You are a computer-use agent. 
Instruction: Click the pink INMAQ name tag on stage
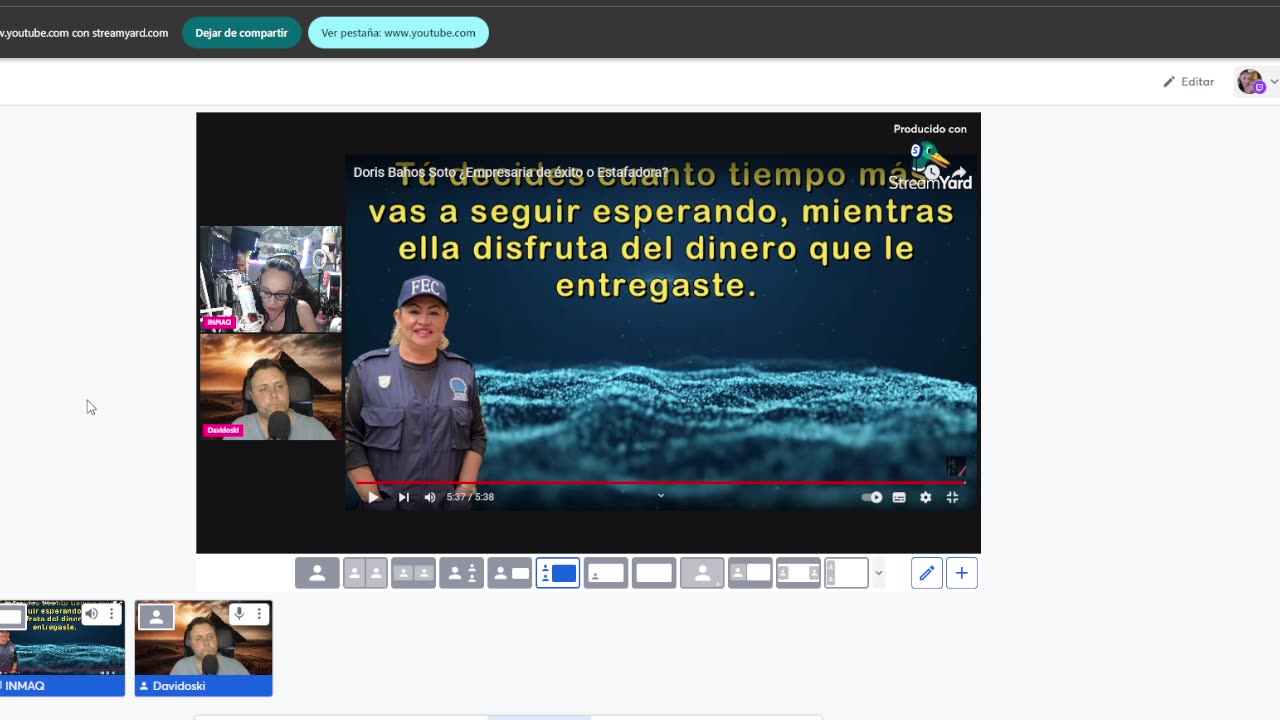219,322
